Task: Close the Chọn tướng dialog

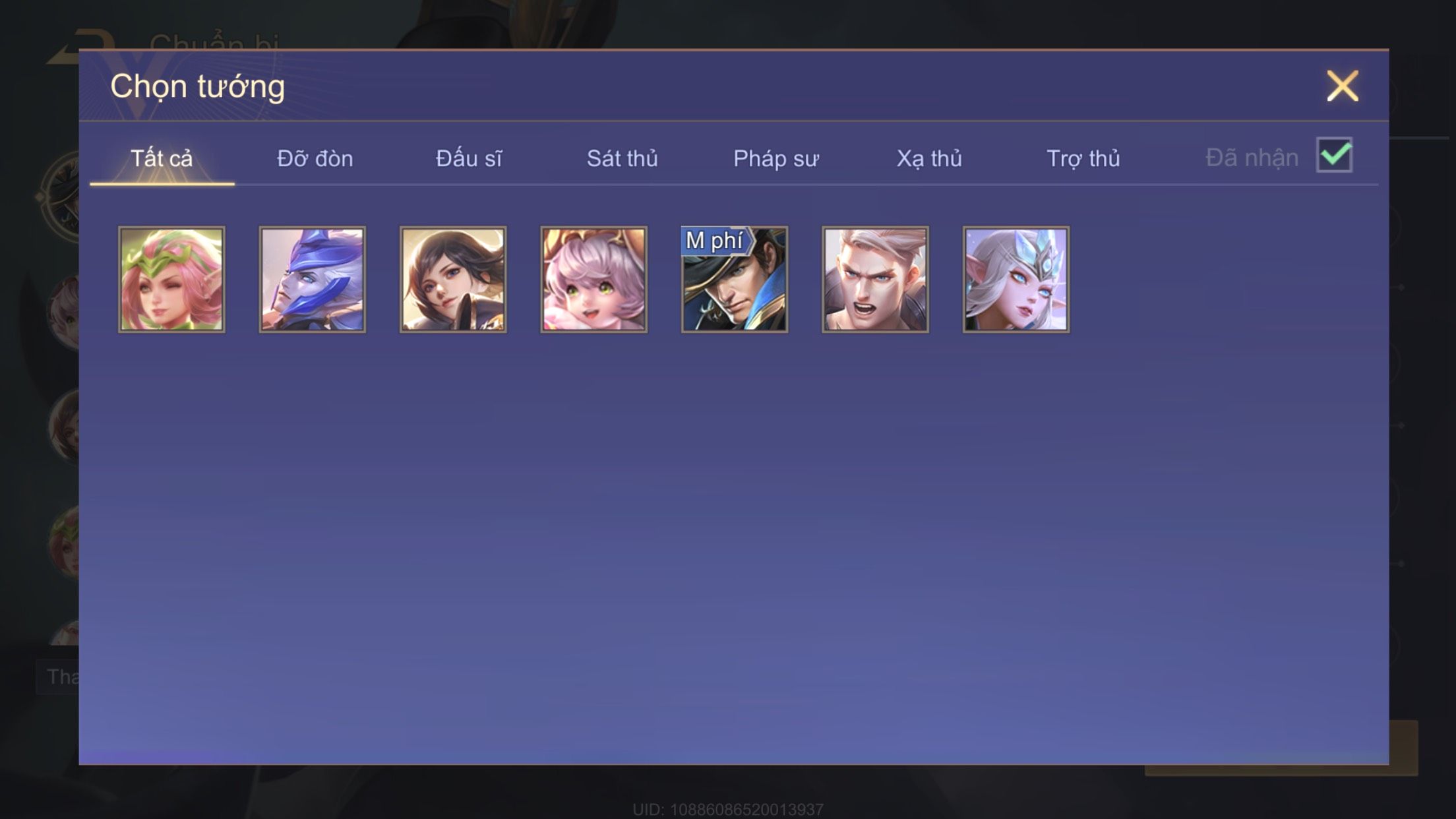Action: 1343,86
